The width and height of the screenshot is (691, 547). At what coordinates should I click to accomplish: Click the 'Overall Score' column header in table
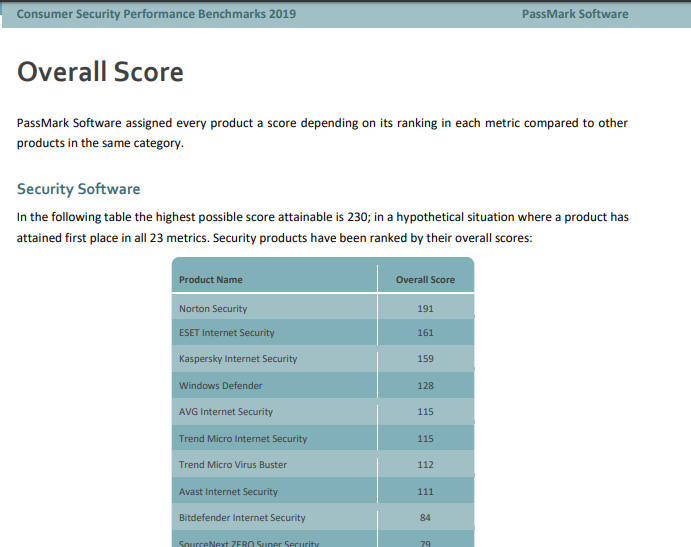click(425, 279)
